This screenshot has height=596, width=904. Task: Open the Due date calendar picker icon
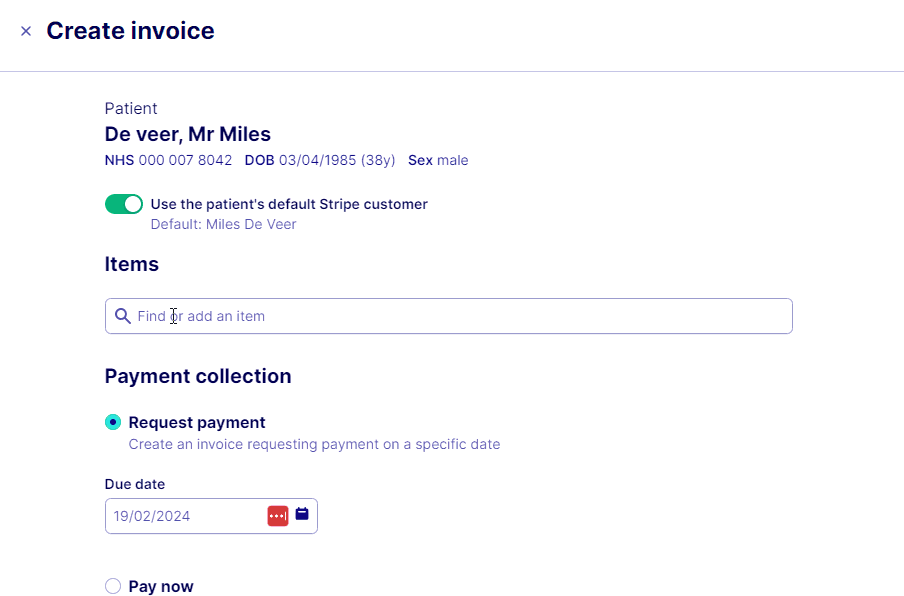click(x=302, y=515)
